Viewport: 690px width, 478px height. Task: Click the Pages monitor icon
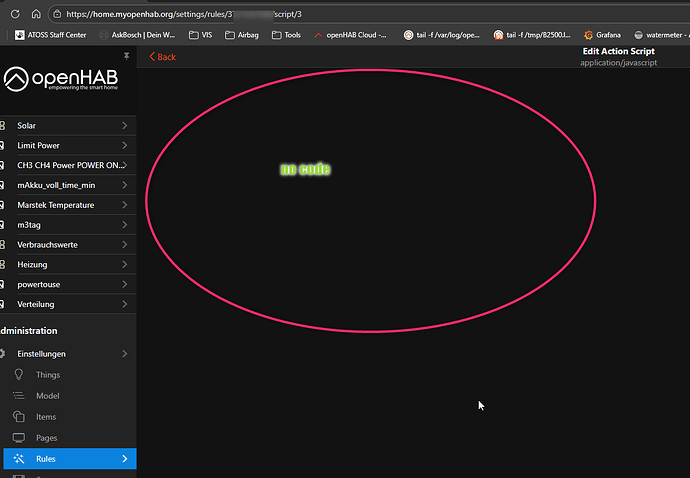click(x=18, y=438)
